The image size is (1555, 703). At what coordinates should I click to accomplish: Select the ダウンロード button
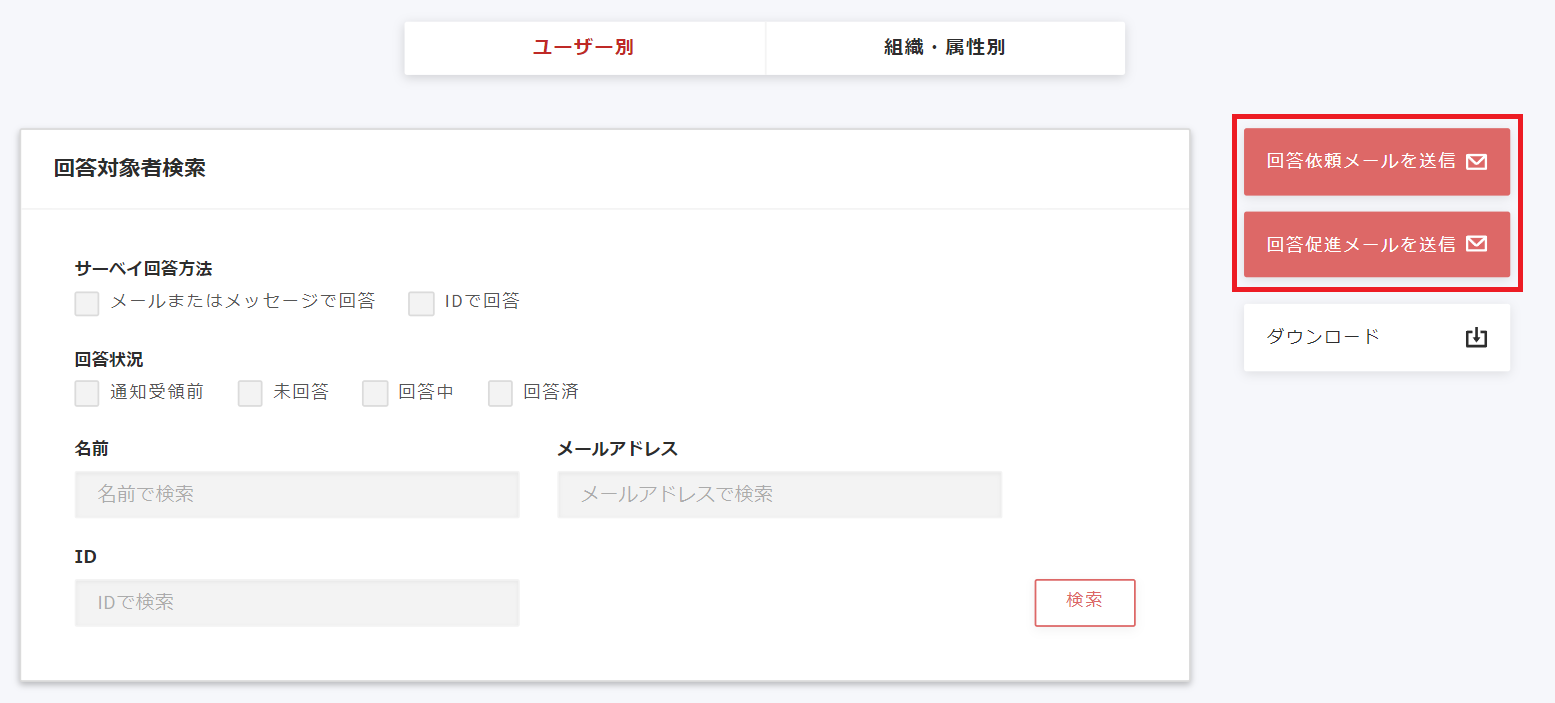pos(1376,338)
